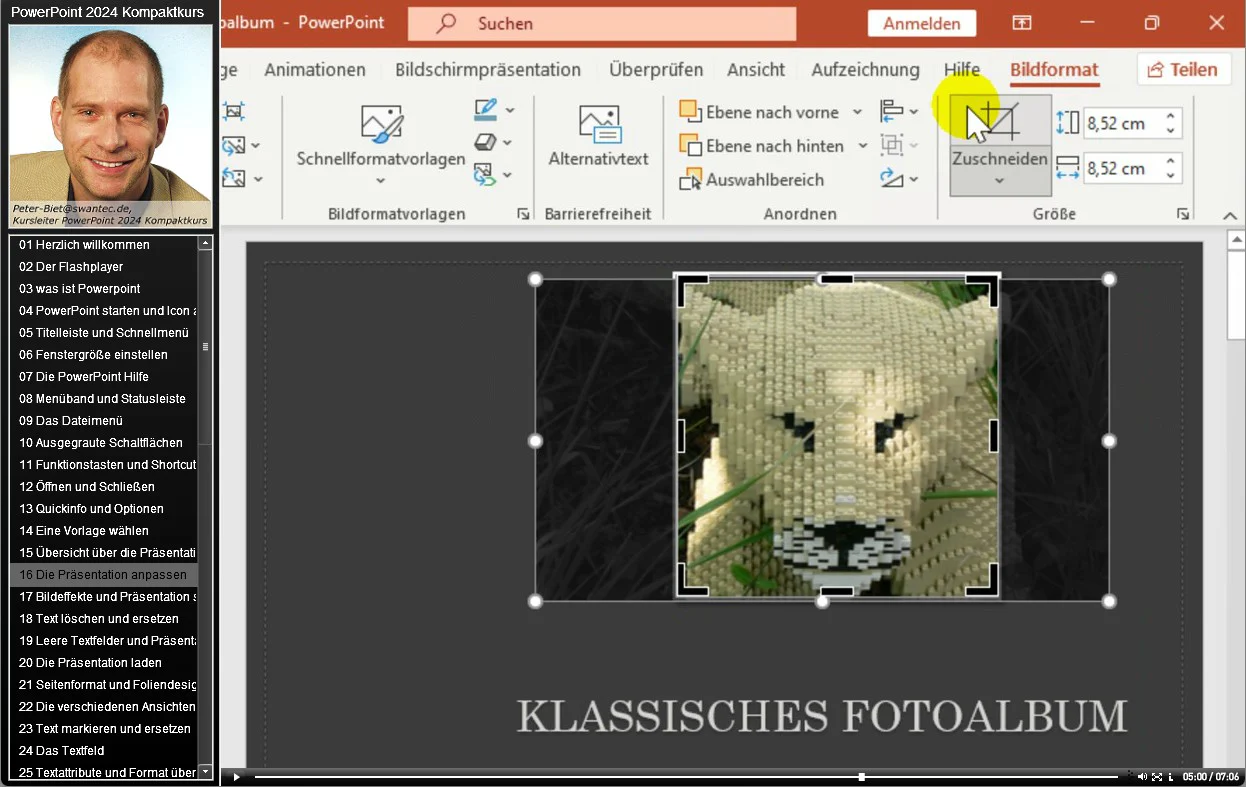Click the top-center crop handle on the picture

[x=837, y=279]
